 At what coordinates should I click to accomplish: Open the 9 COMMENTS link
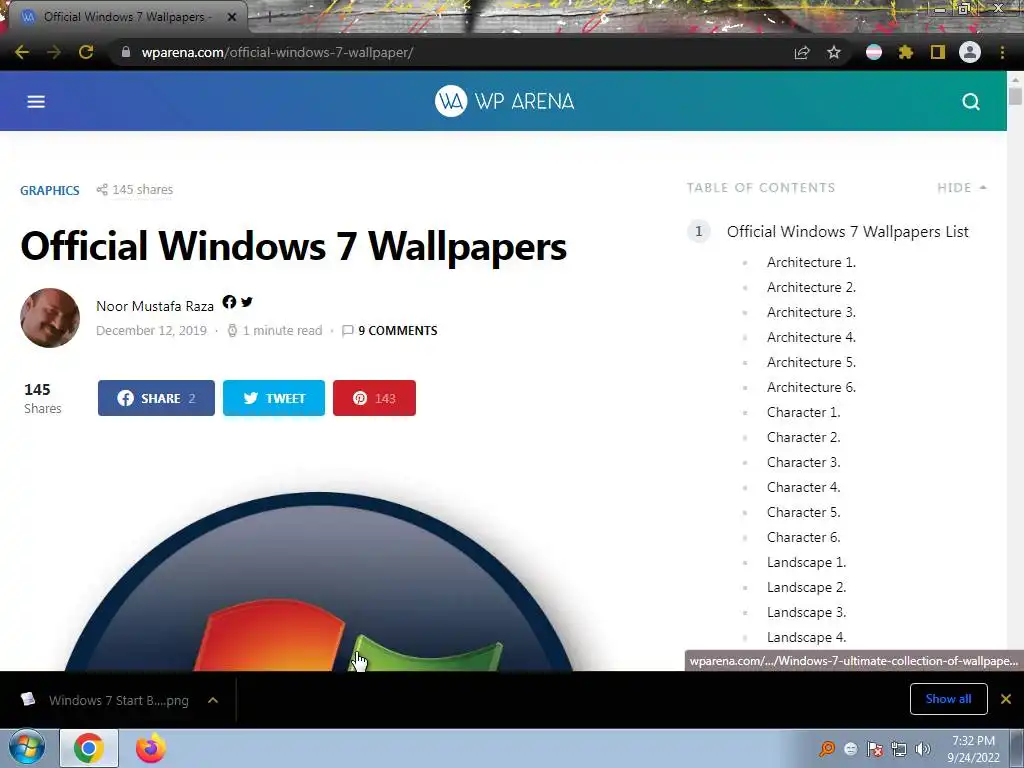[390, 330]
